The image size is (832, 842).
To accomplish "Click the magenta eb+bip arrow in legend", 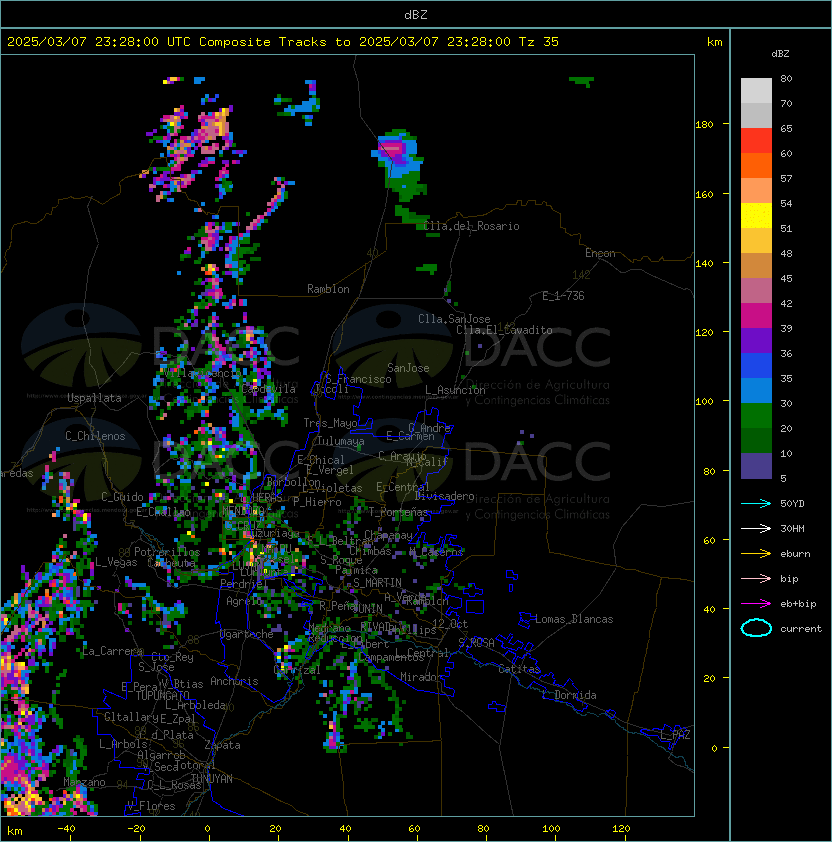I will 756,604.
